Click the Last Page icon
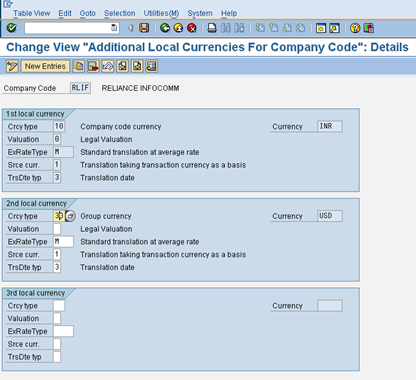The image size is (416, 380). pos(300,28)
